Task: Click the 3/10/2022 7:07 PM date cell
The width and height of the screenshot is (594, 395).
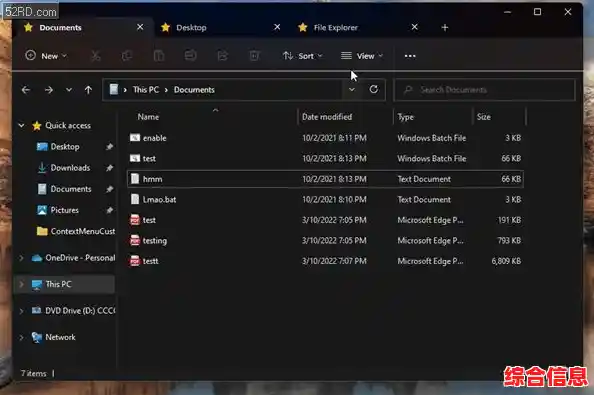Action: (x=334, y=261)
